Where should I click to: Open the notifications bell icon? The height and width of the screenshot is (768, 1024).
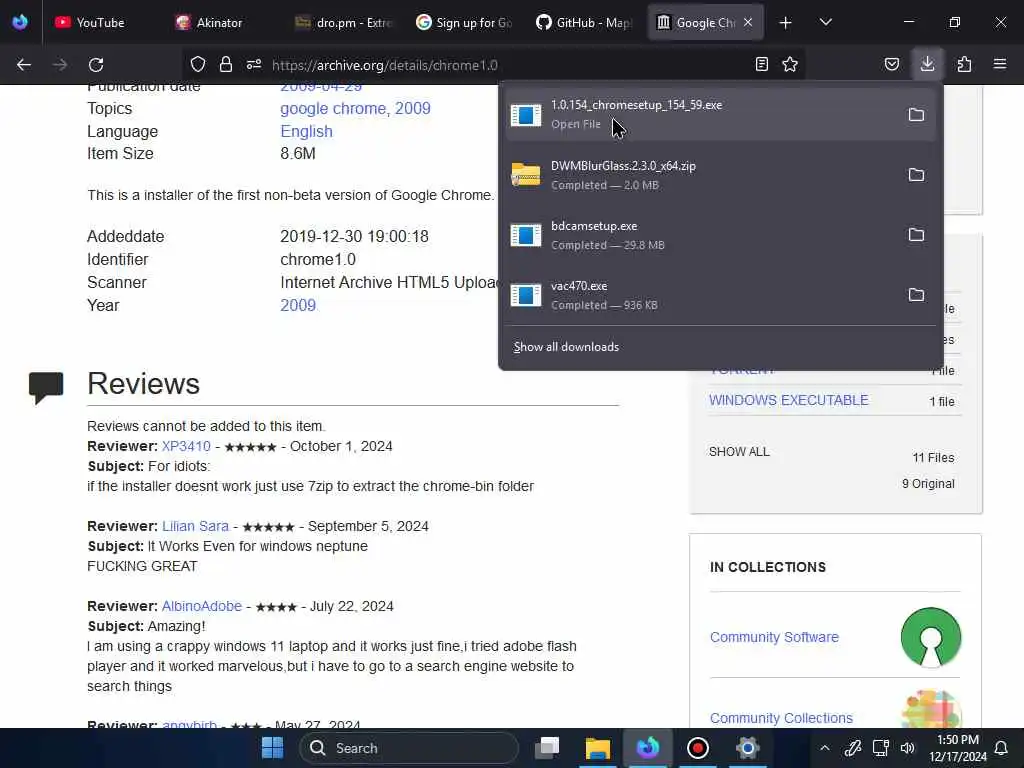(x=1001, y=748)
